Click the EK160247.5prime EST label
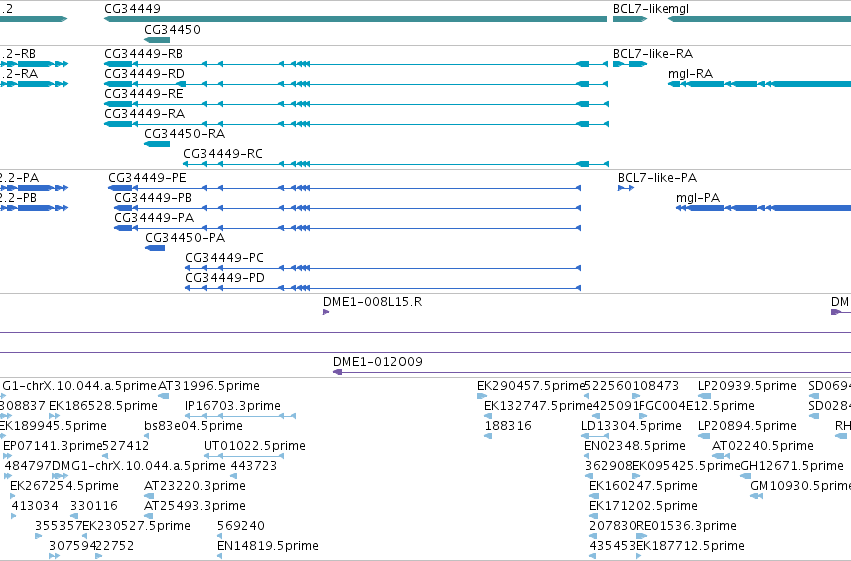 click(x=643, y=486)
